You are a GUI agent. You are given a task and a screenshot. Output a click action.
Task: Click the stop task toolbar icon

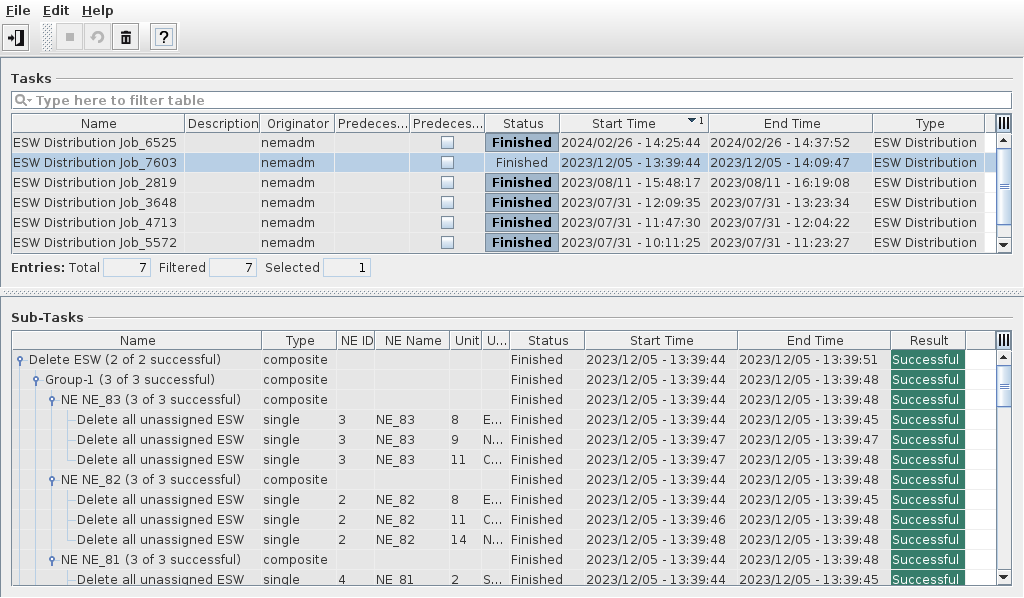pos(70,38)
